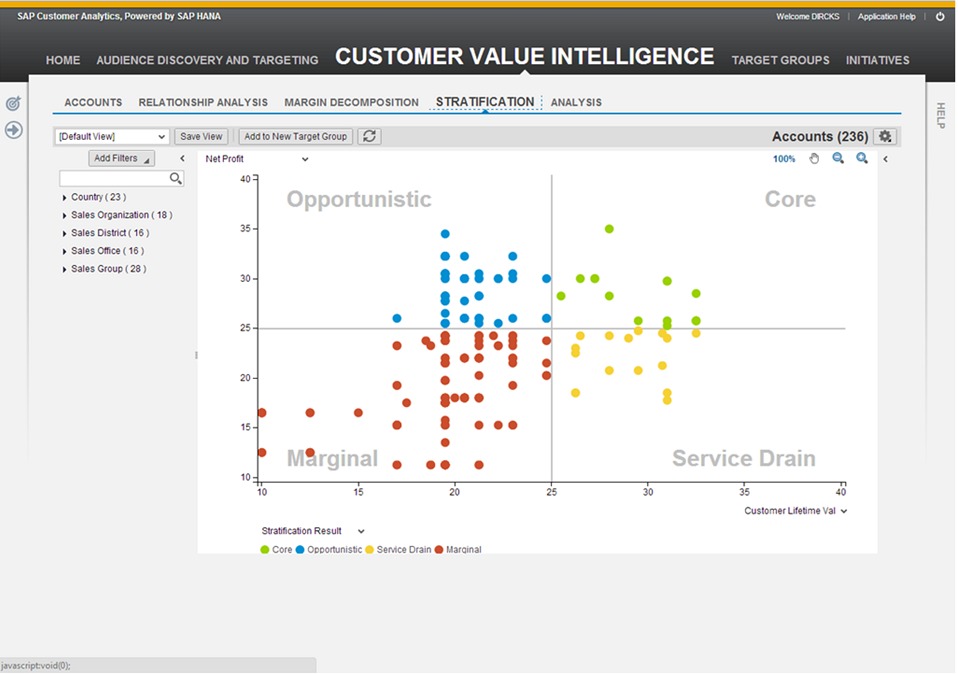Select the topmost blue Opportunistic data point
Viewport: 958px width, 674px height.
click(445, 234)
